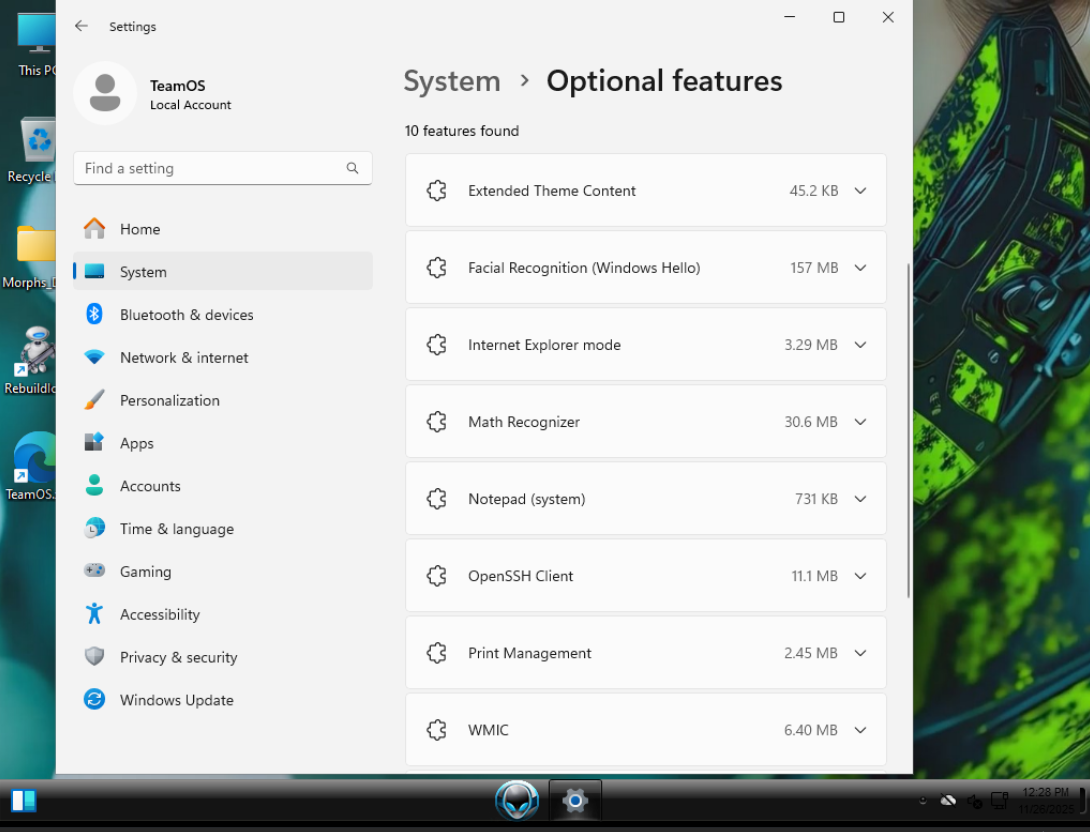1090x832 pixels.
Task: Expand the Extended Theme Content feature
Action: tap(859, 191)
